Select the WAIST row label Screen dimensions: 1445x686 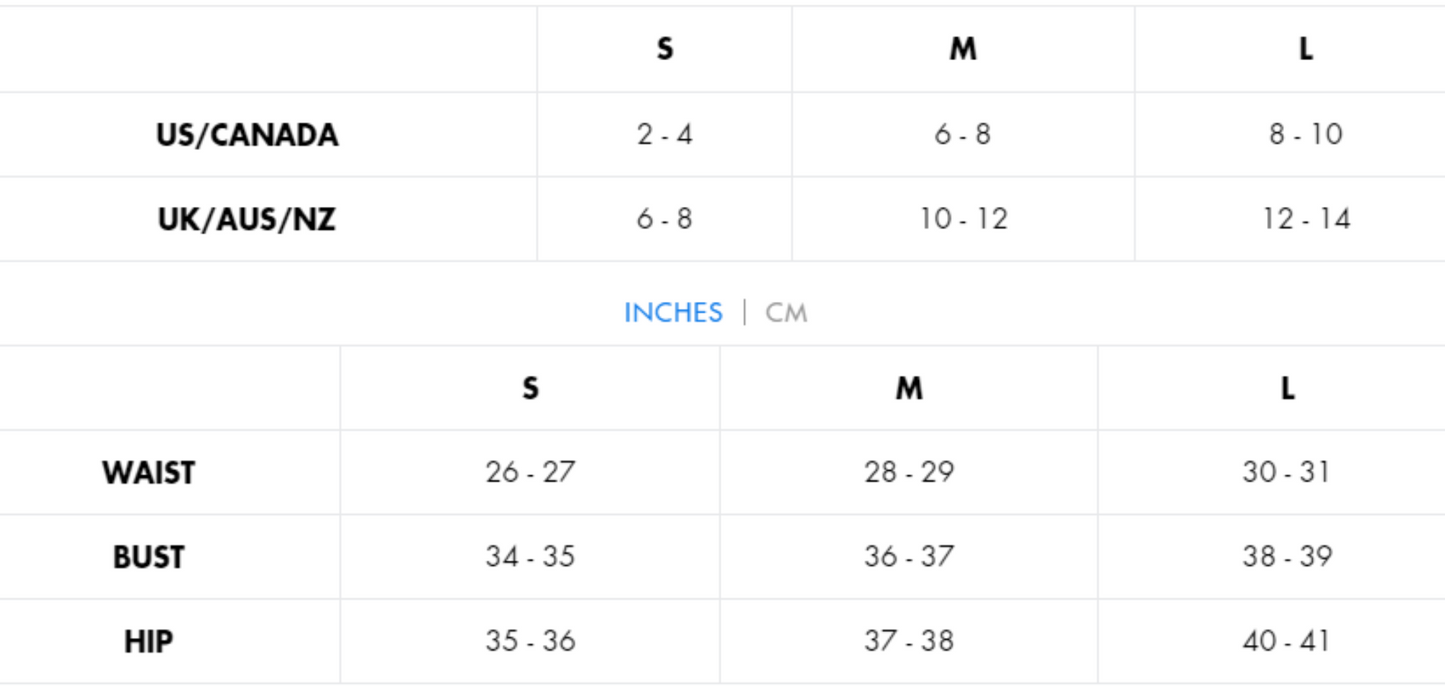(x=148, y=472)
